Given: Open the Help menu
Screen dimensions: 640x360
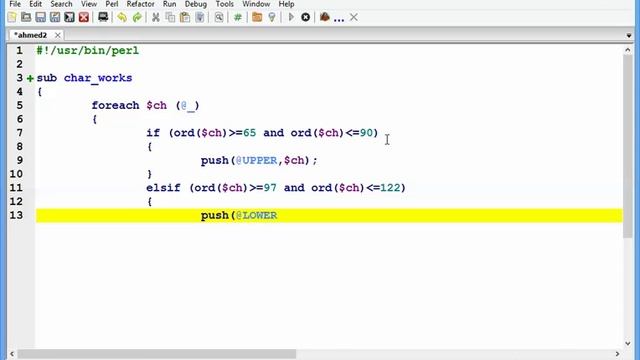Looking at the screenshot, I should coord(286,4).
